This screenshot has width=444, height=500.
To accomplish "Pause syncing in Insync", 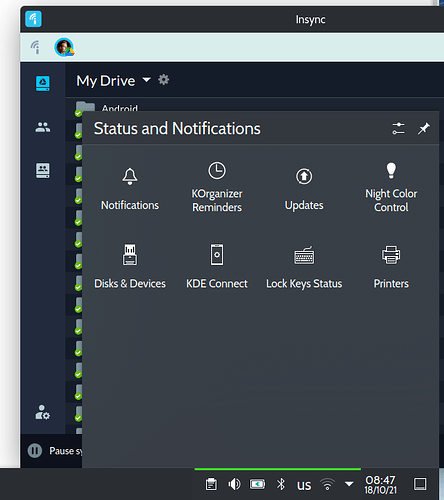I will point(35,451).
